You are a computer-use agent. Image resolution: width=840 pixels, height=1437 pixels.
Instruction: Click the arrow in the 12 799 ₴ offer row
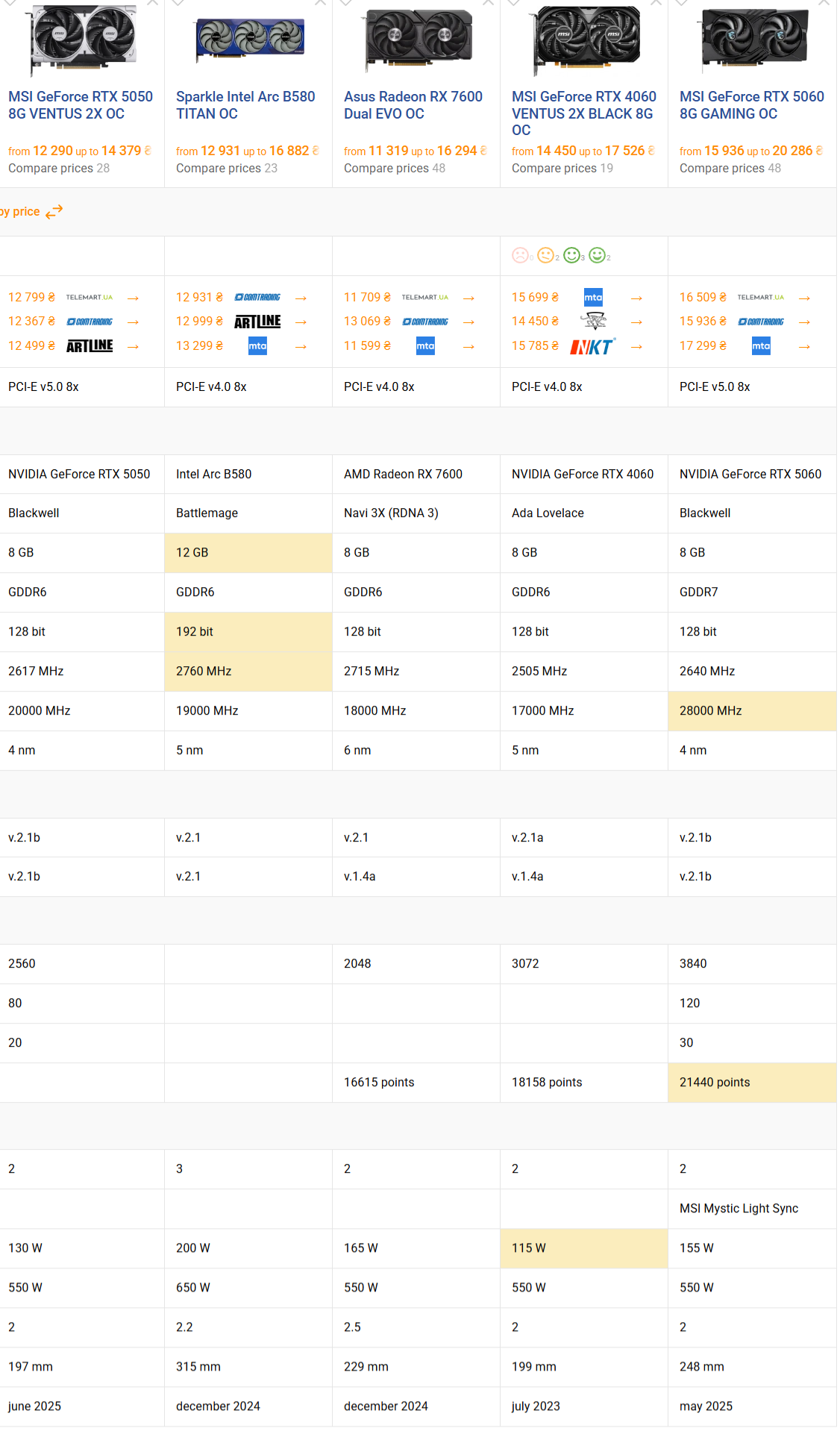[134, 298]
